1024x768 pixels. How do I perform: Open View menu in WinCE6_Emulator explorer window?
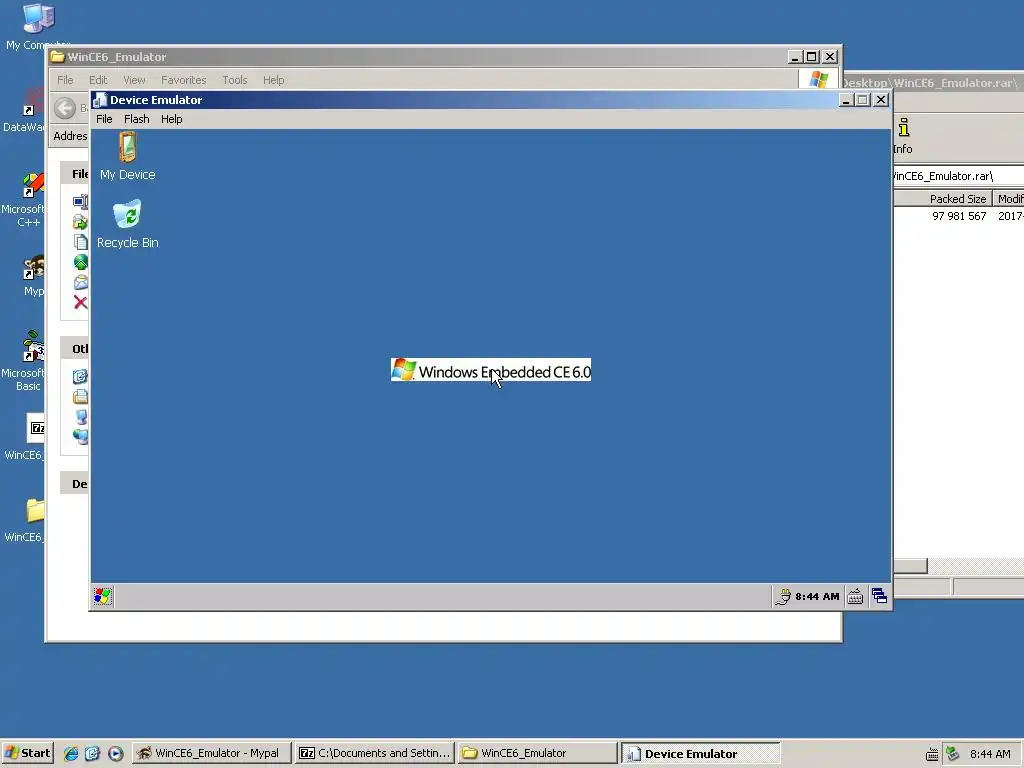[134, 80]
